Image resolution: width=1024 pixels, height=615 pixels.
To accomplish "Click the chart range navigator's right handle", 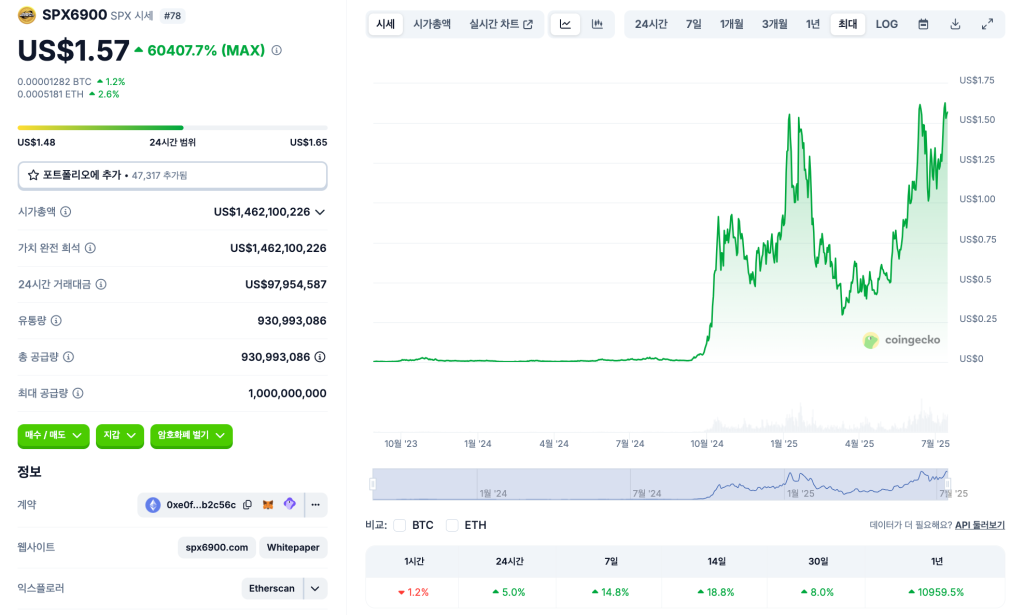I will pyautogui.click(x=947, y=484).
